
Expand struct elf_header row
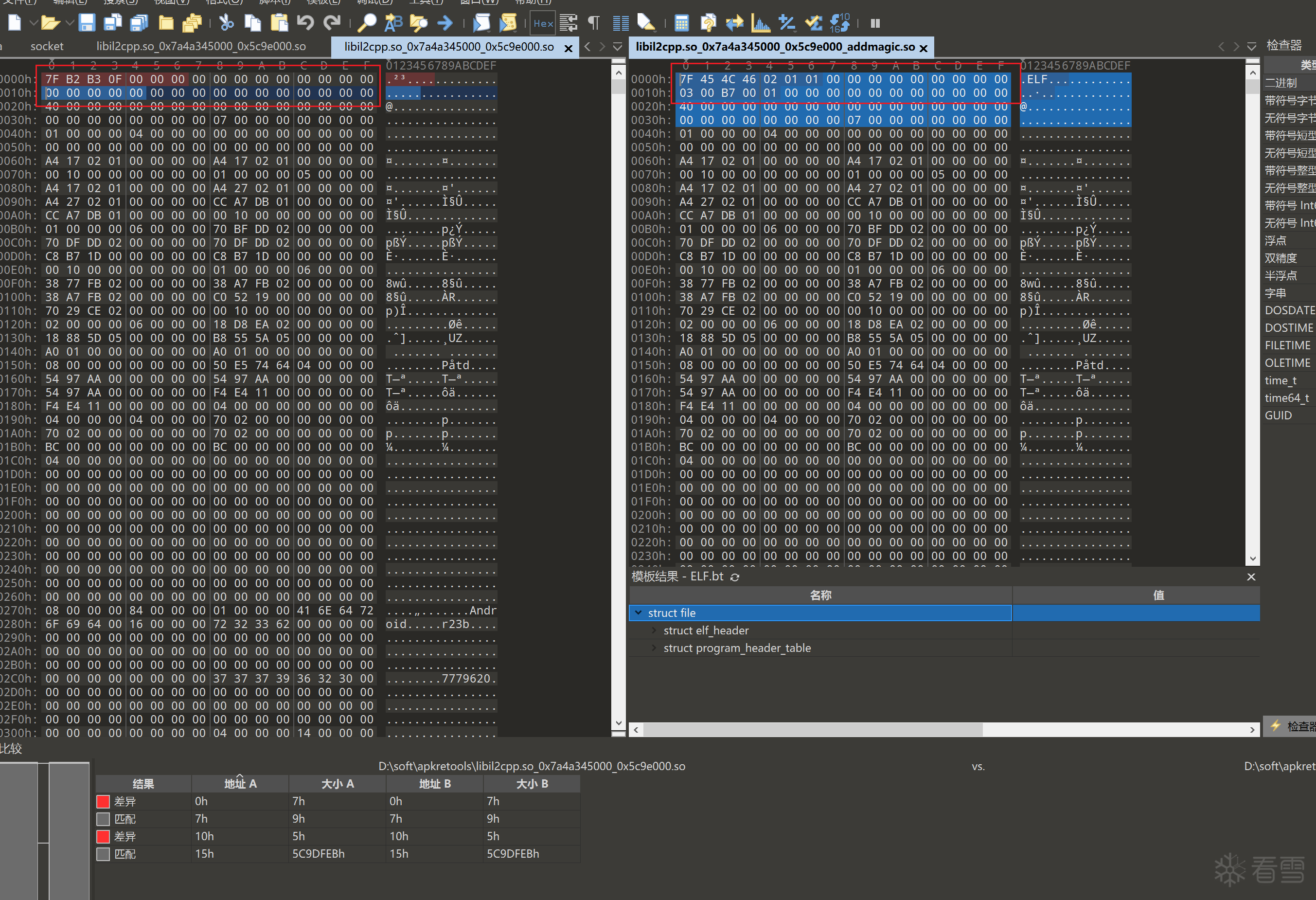pyautogui.click(x=654, y=630)
